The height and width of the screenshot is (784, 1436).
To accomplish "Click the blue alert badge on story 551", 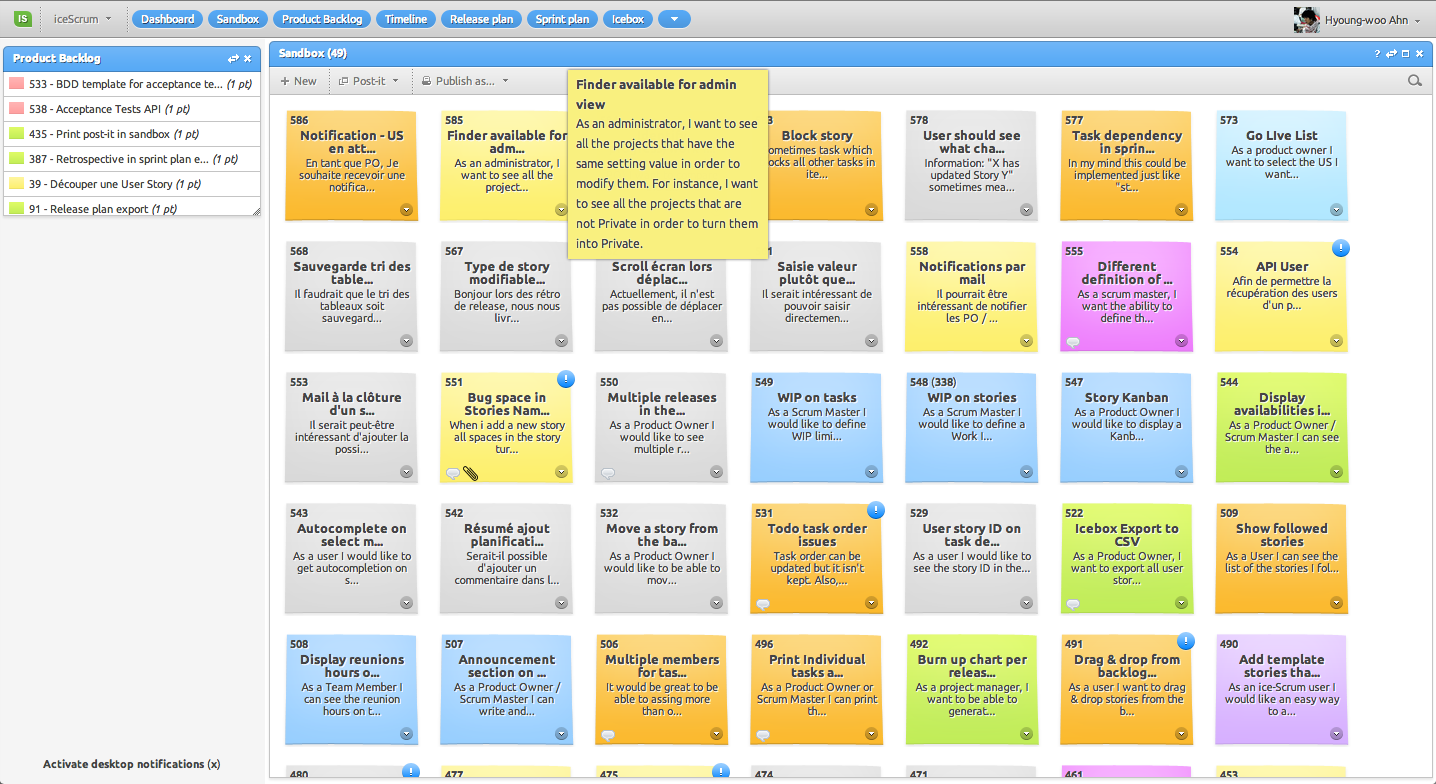I will [565, 379].
